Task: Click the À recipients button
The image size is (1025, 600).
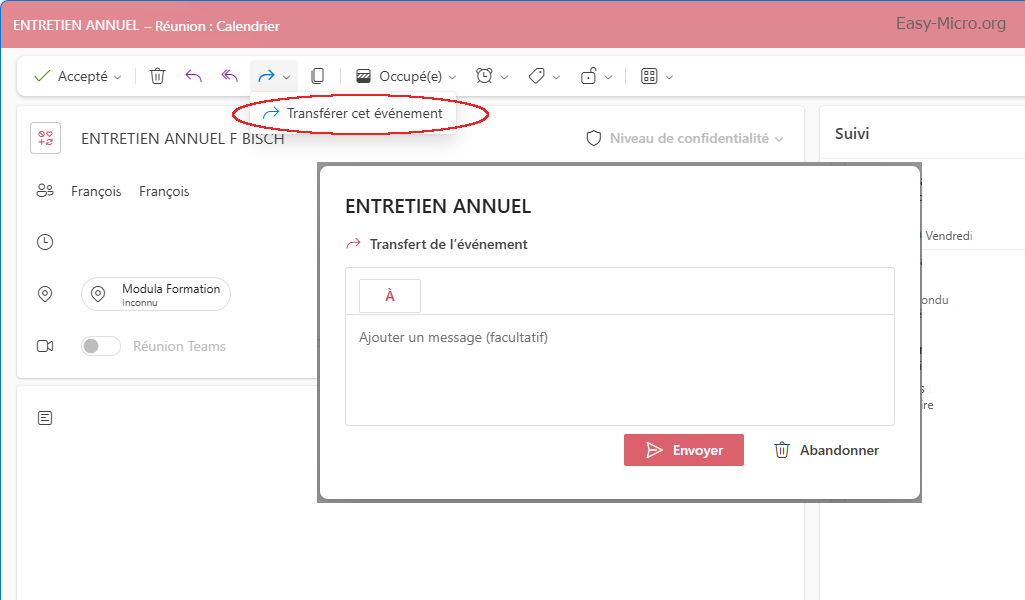Action: 390,296
